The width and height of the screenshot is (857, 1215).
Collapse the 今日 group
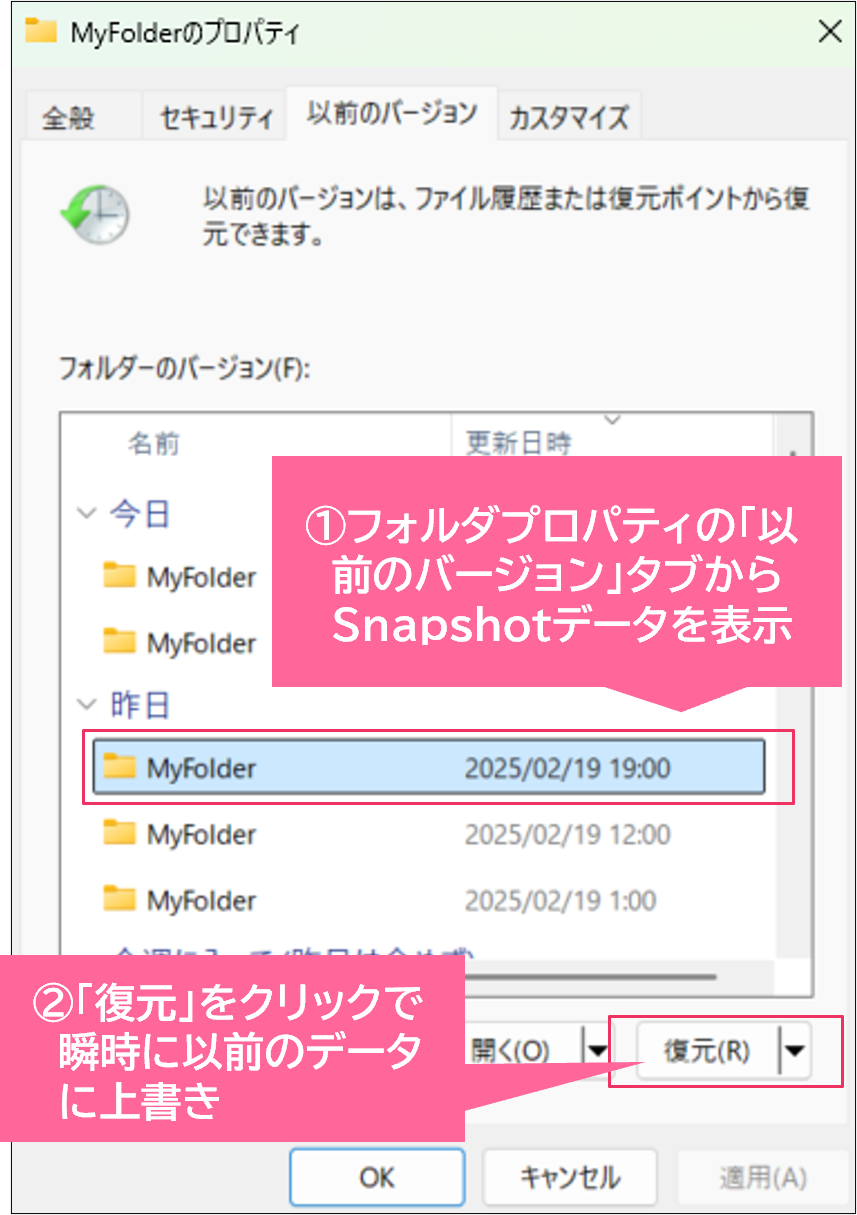(x=87, y=514)
